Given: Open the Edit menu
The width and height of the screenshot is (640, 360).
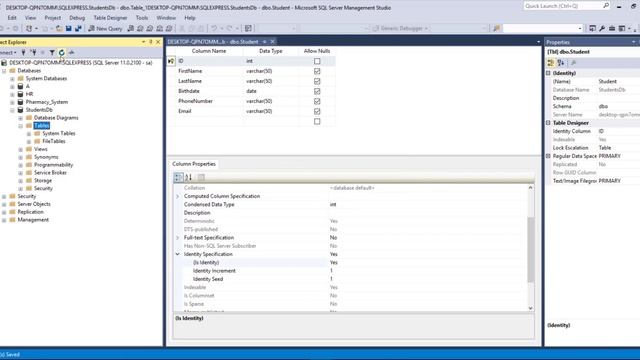Looking at the screenshot, I should coord(12,18).
